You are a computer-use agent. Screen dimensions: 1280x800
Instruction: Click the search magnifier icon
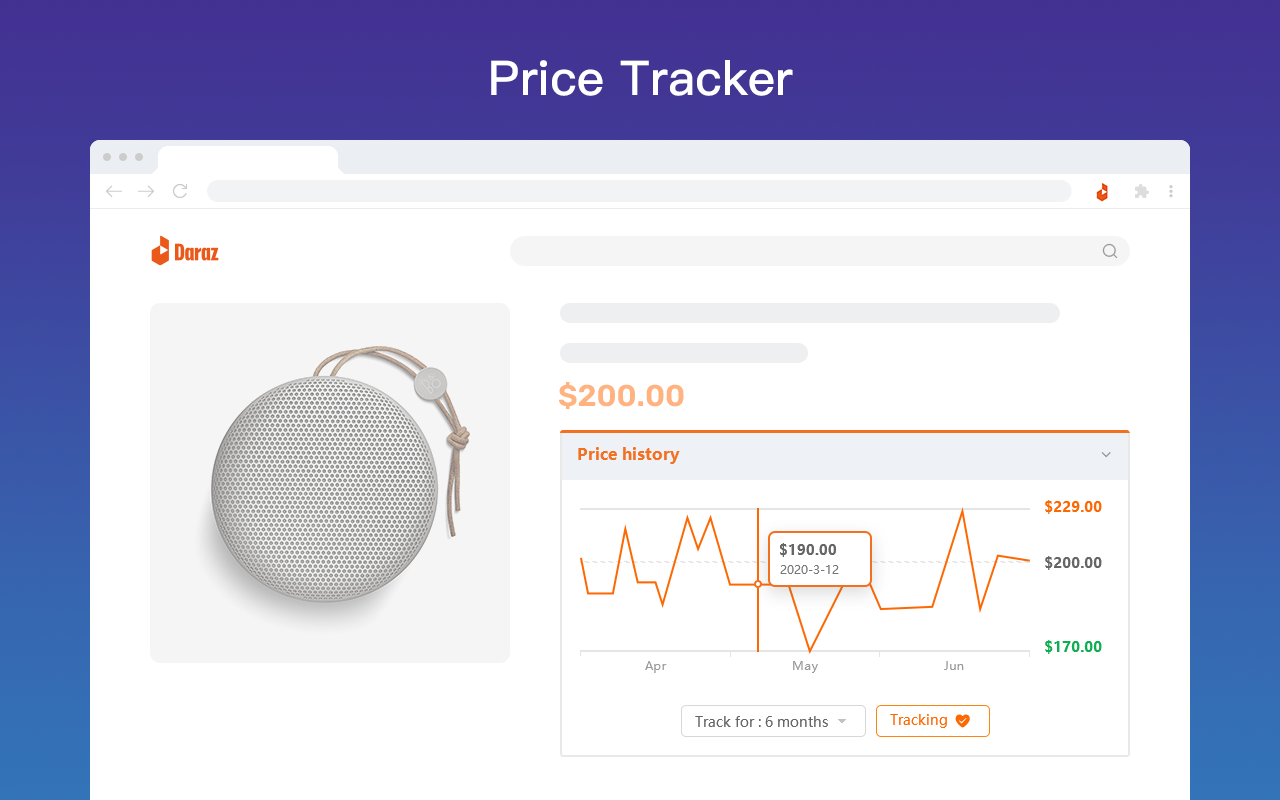(1110, 251)
